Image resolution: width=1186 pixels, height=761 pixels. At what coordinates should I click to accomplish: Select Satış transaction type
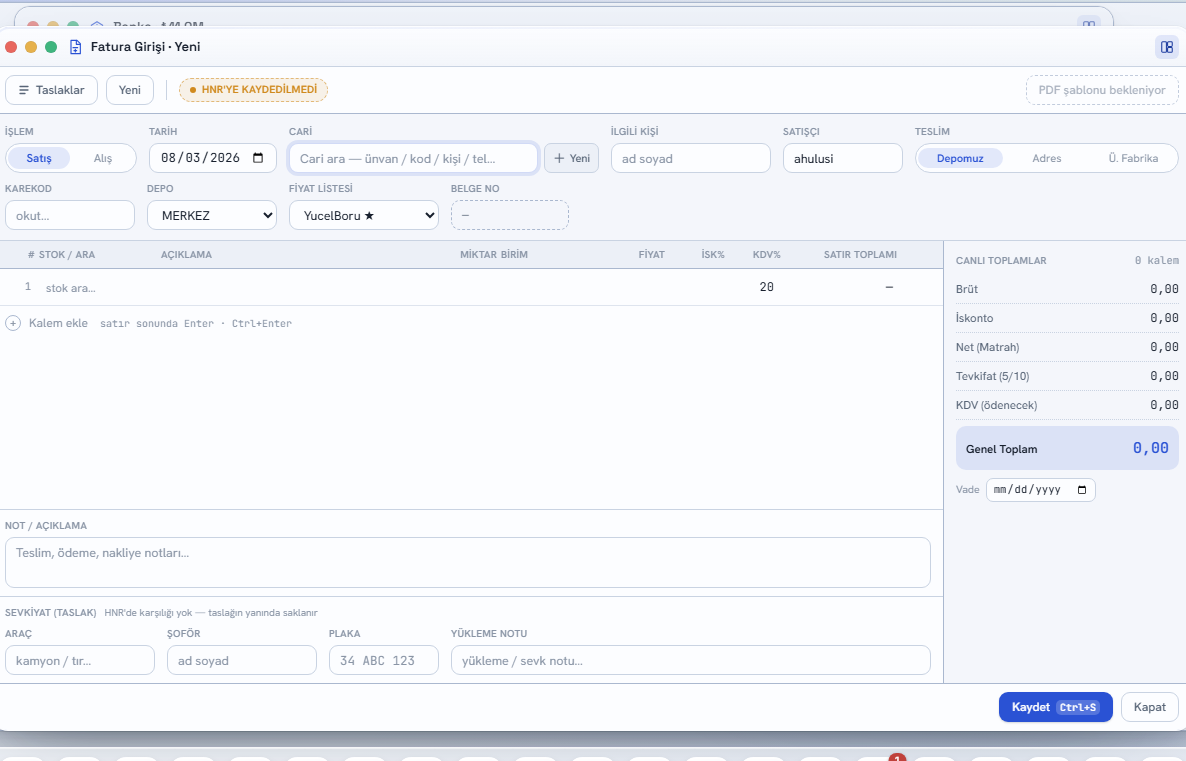[x=39, y=158]
